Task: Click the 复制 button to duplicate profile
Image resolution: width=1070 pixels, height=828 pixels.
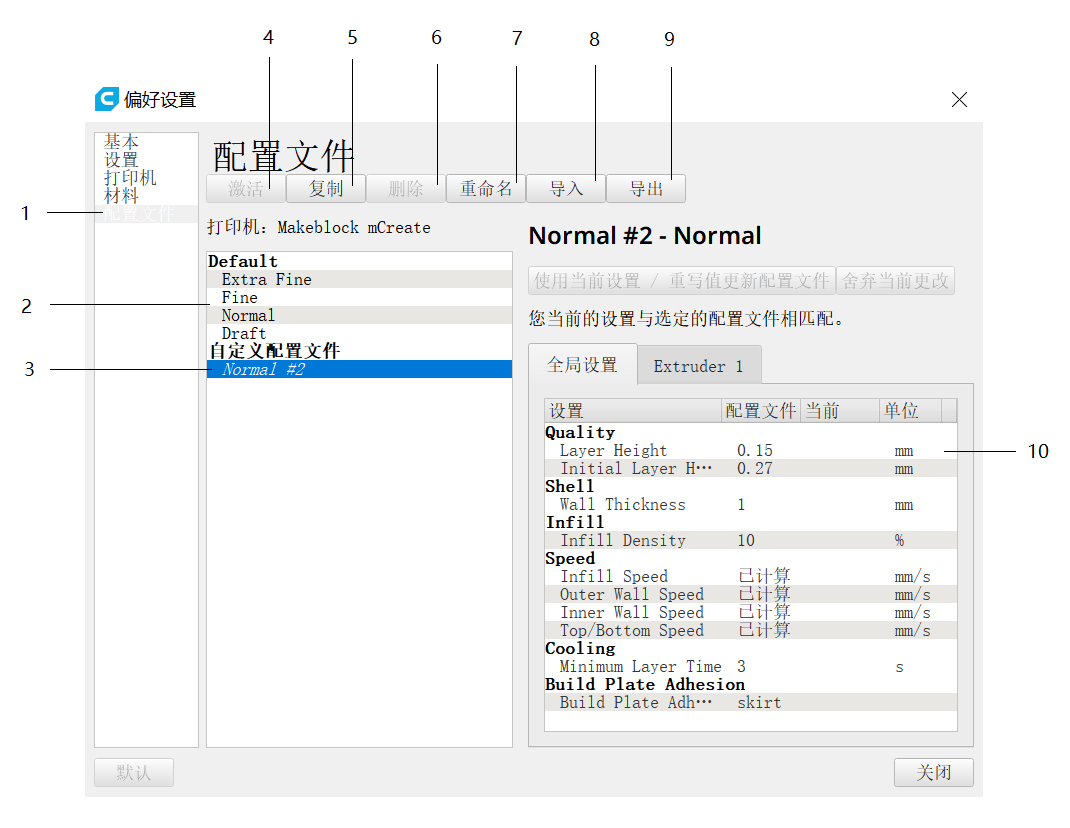Action: click(326, 189)
